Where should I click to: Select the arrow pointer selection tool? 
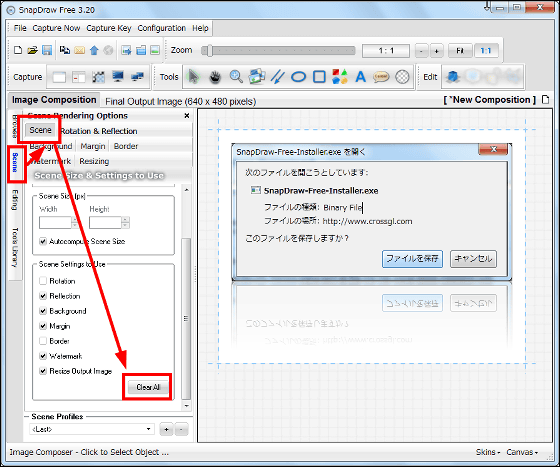pyautogui.click(x=193, y=76)
